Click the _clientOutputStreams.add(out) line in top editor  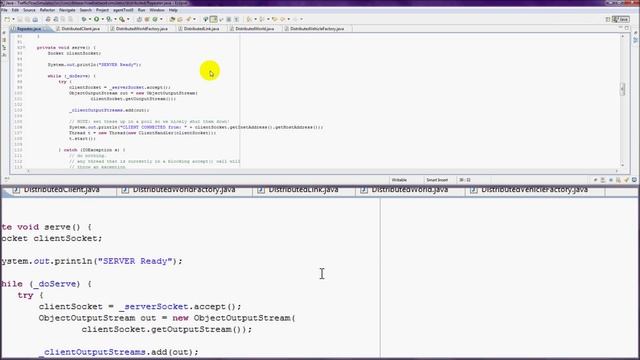[x=109, y=110]
